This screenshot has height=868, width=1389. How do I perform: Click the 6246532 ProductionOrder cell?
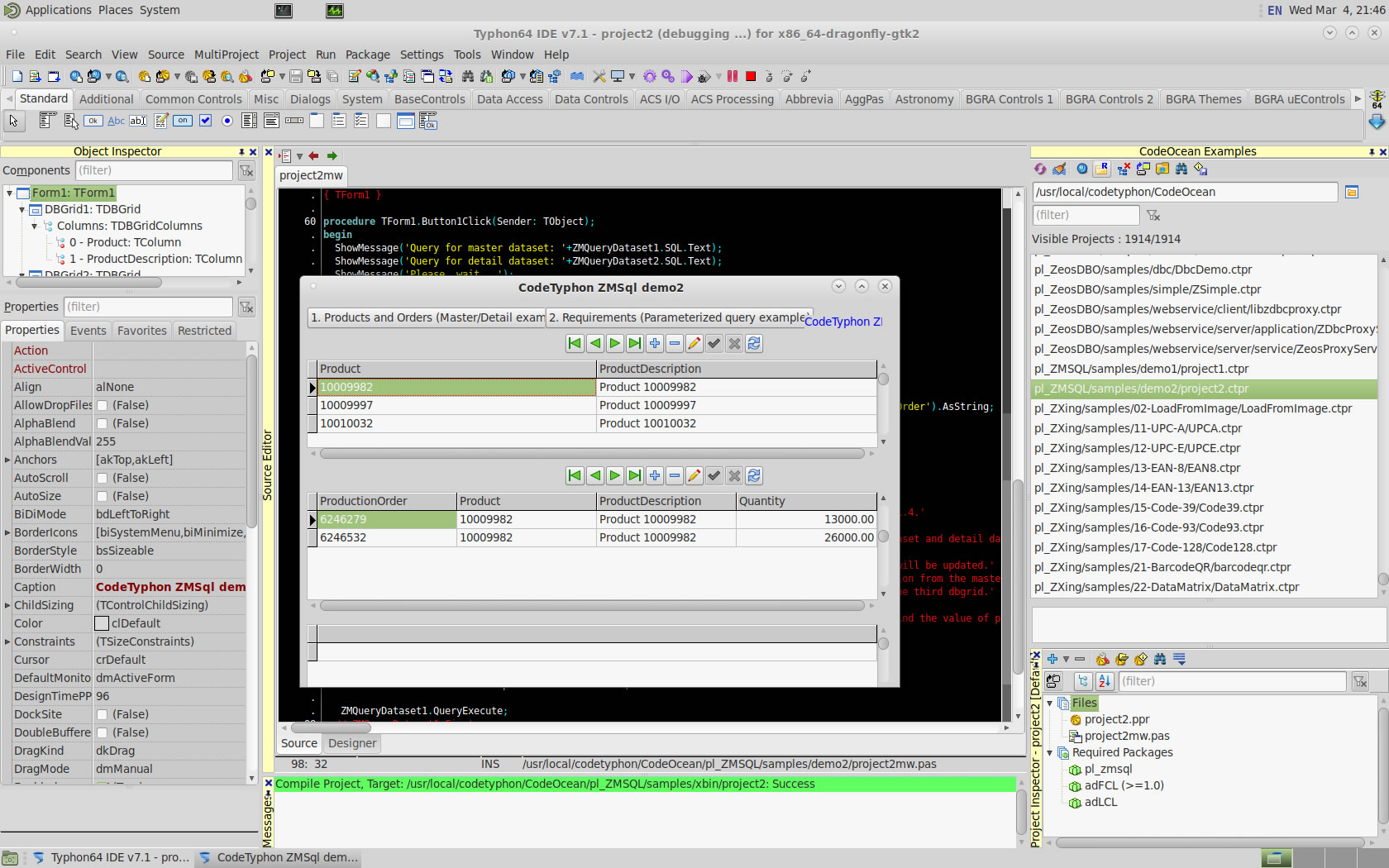387,537
